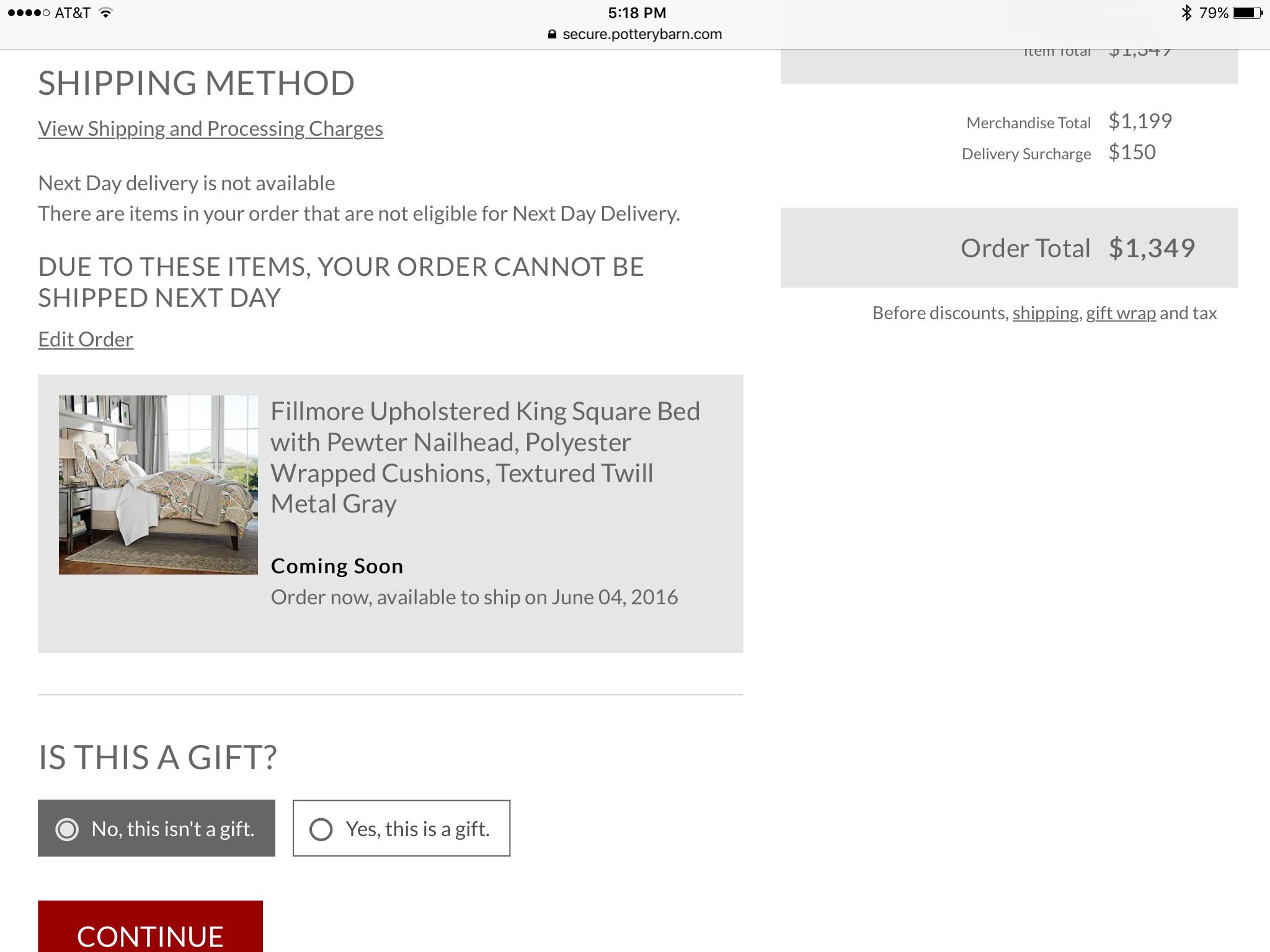The width and height of the screenshot is (1270, 952).
Task: Open the "gift wrap" link
Action: point(1120,313)
